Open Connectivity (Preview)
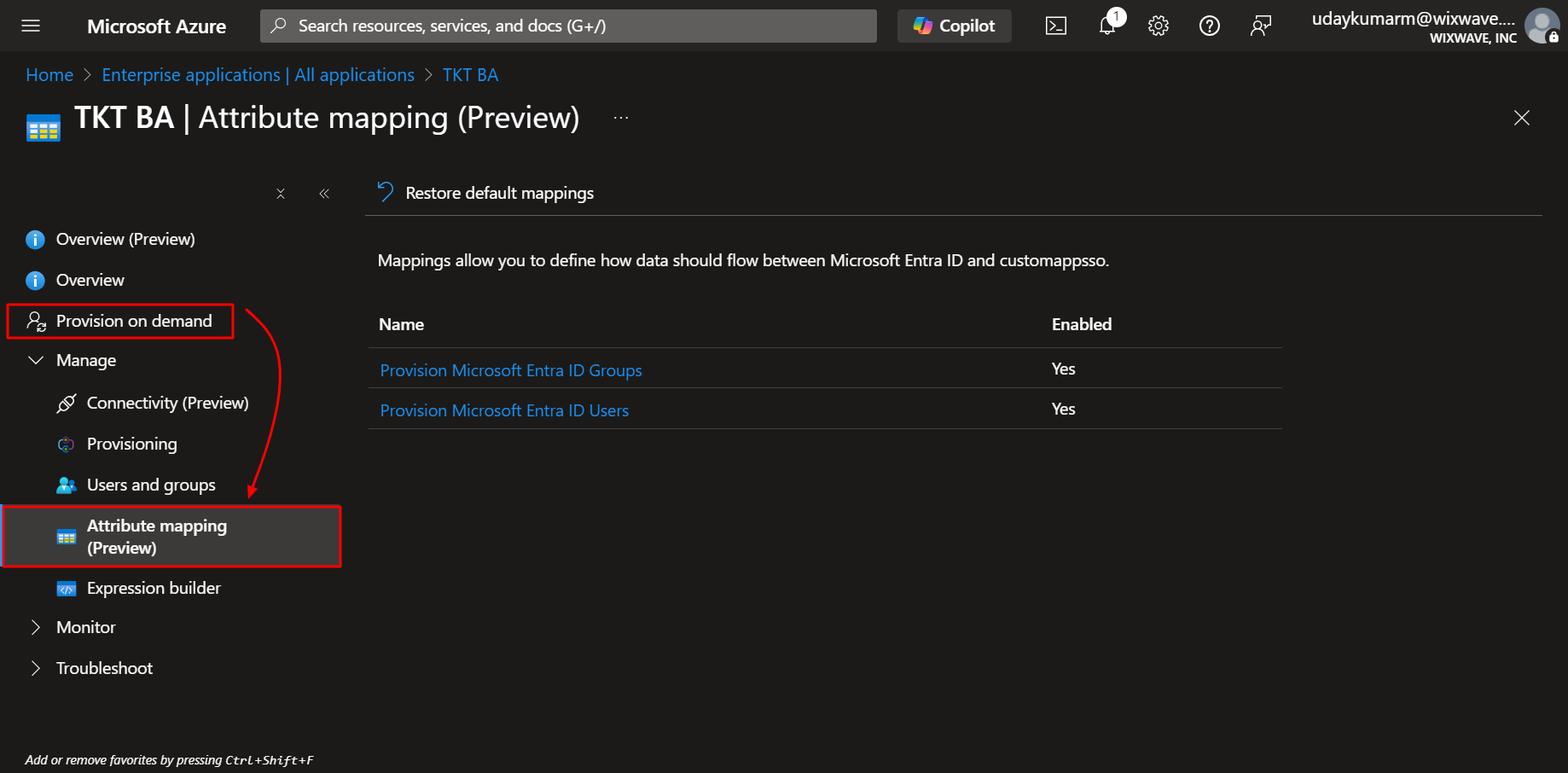This screenshot has height=773, width=1568. click(x=167, y=403)
